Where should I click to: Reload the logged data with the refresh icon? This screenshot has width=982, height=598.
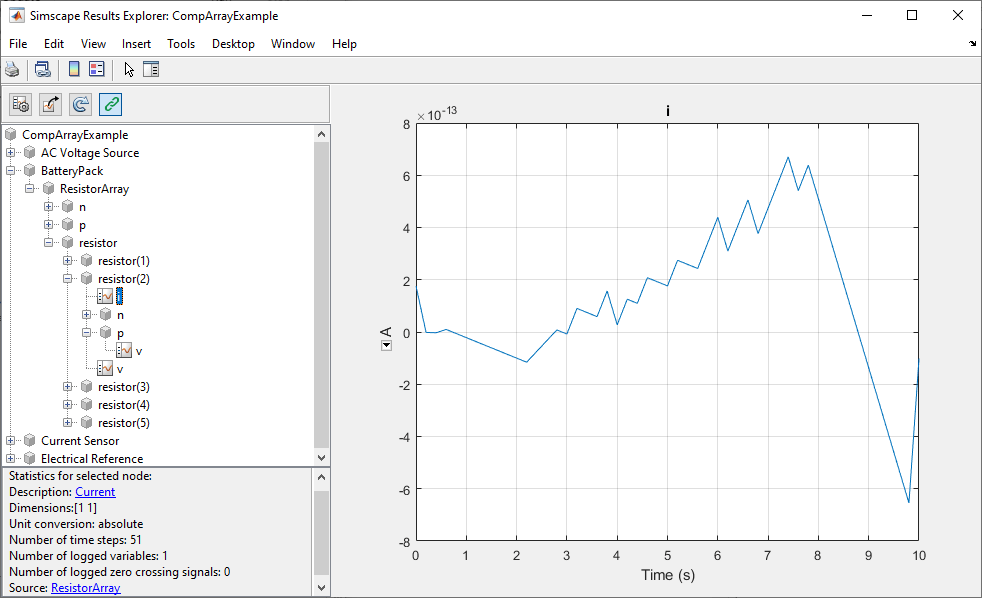pos(80,105)
